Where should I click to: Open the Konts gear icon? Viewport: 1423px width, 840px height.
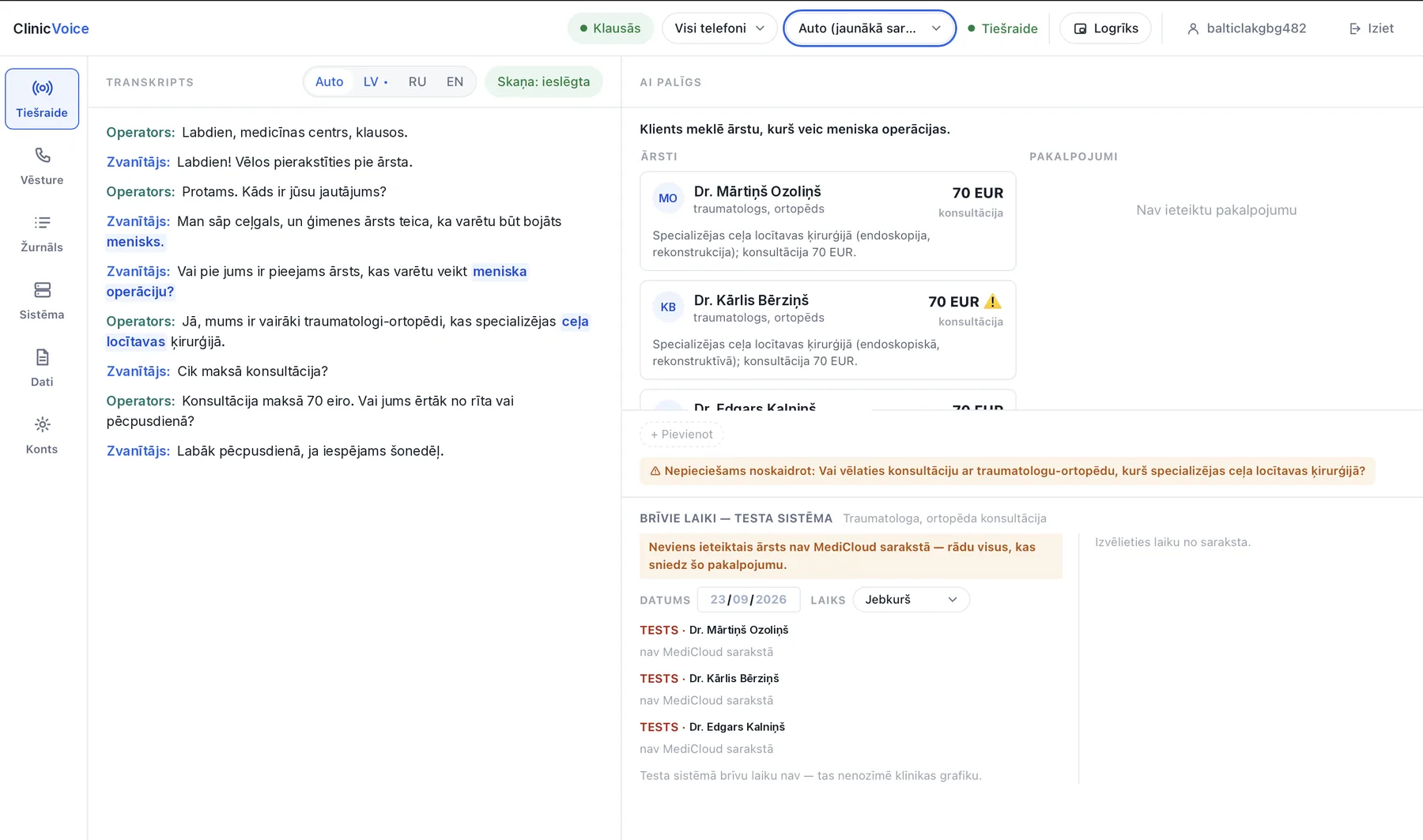coord(42,424)
